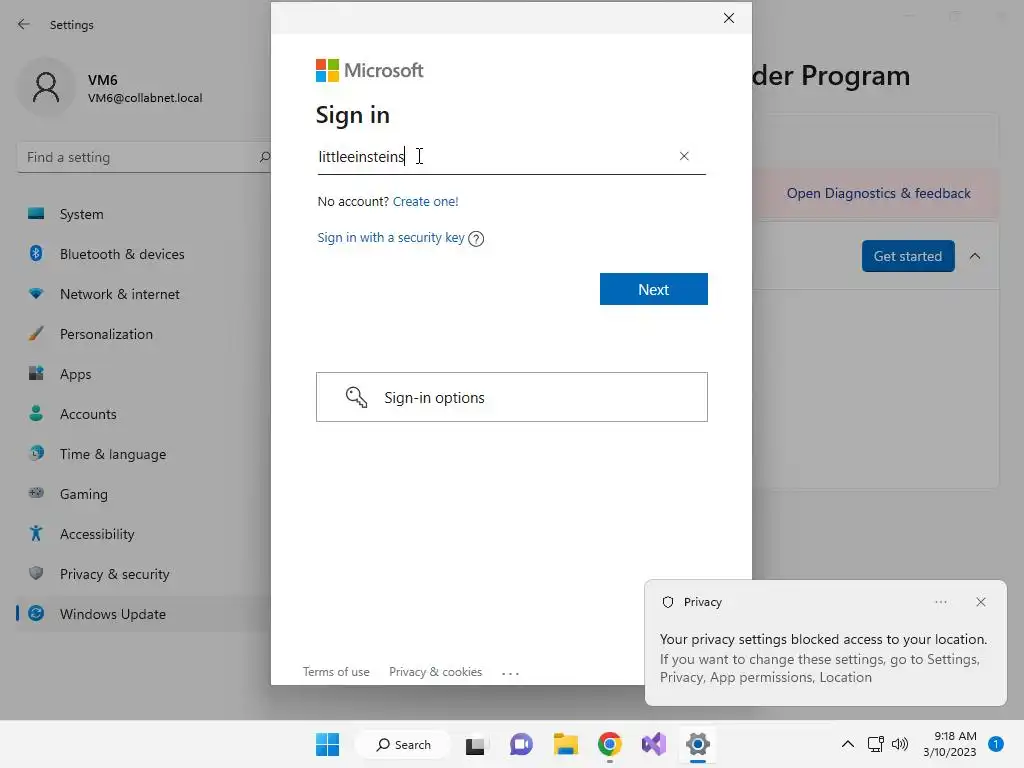Click the Accessibility figure icon

[x=36, y=534]
